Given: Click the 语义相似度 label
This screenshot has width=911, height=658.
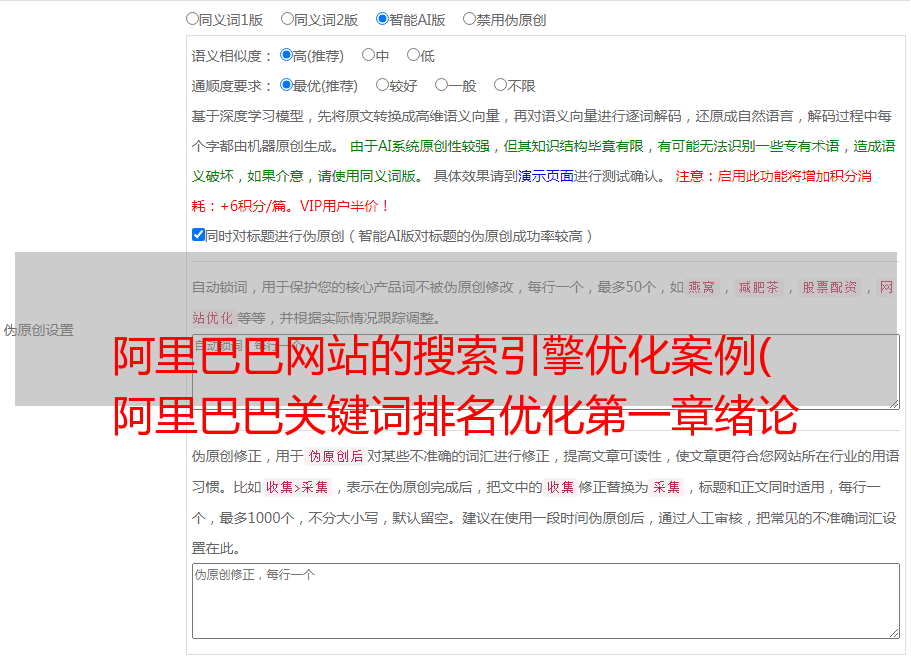Looking at the screenshot, I should [x=232, y=56].
